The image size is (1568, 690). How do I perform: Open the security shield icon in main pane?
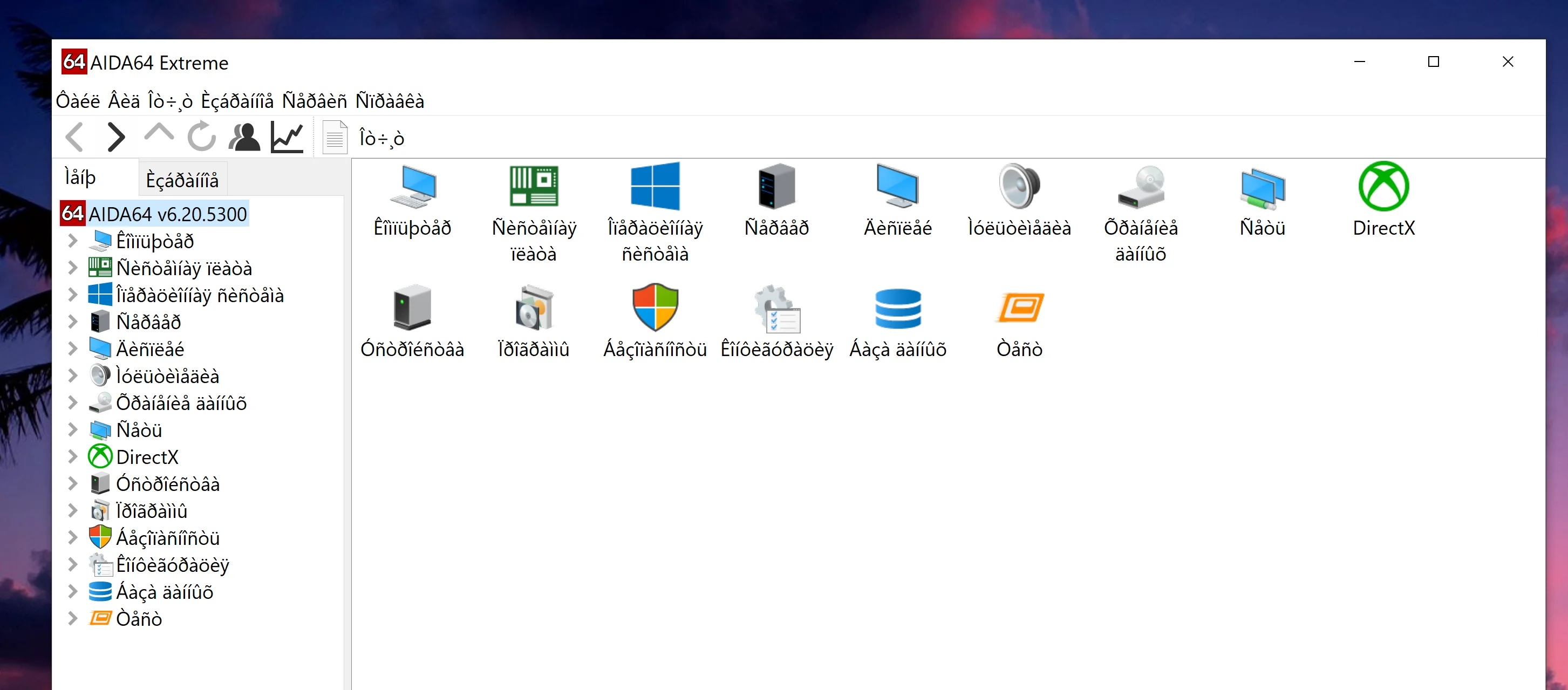[x=655, y=308]
